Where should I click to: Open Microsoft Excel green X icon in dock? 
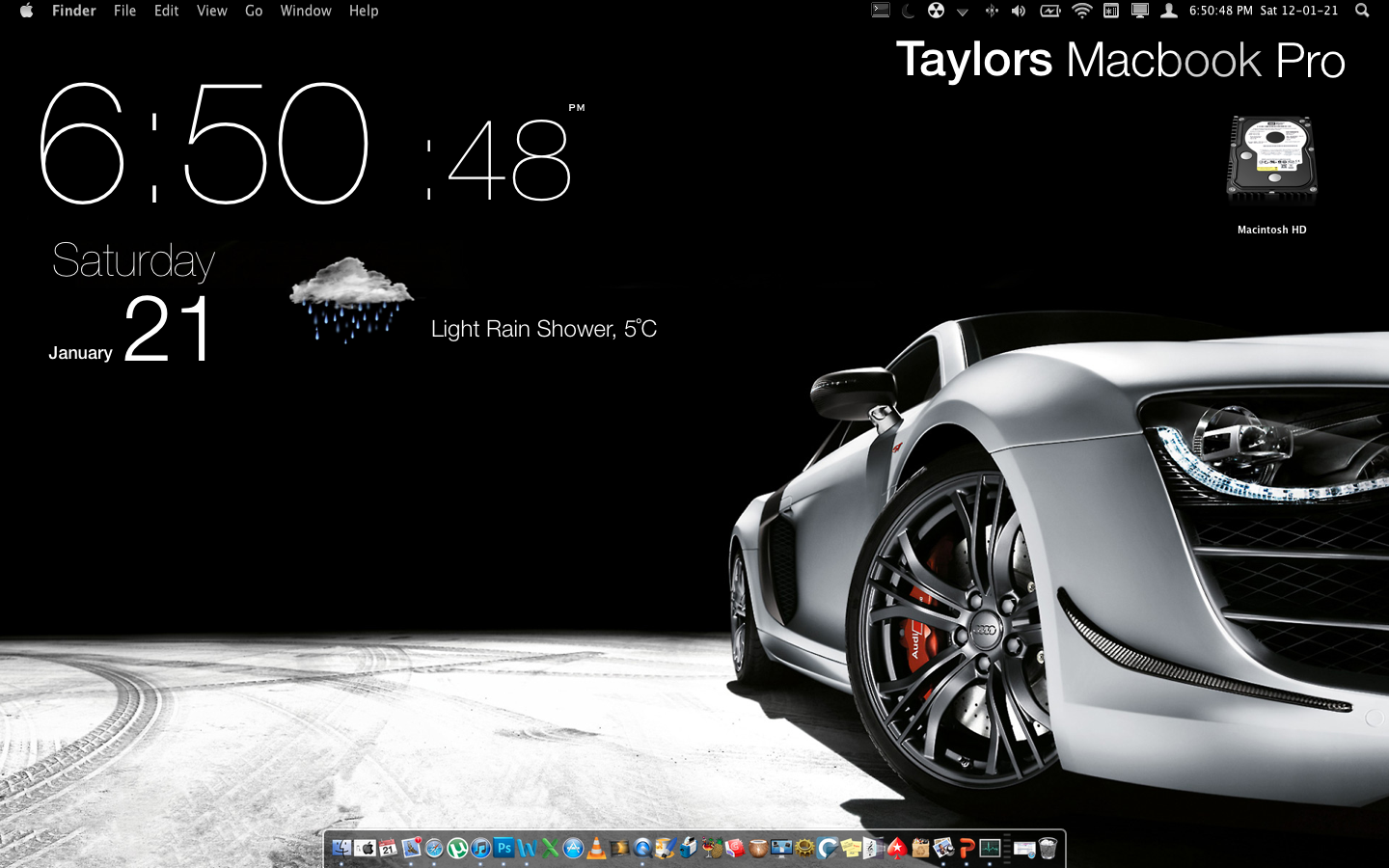pos(550,848)
